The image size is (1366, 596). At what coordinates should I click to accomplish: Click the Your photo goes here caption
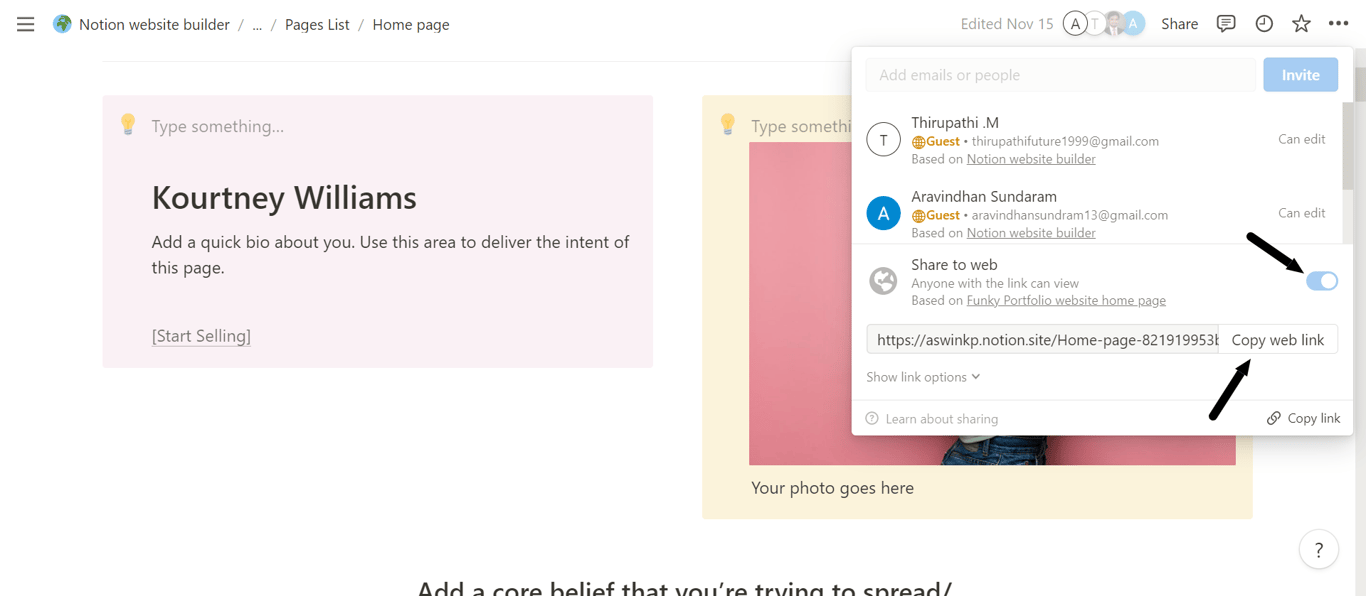click(x=832, y=488)
